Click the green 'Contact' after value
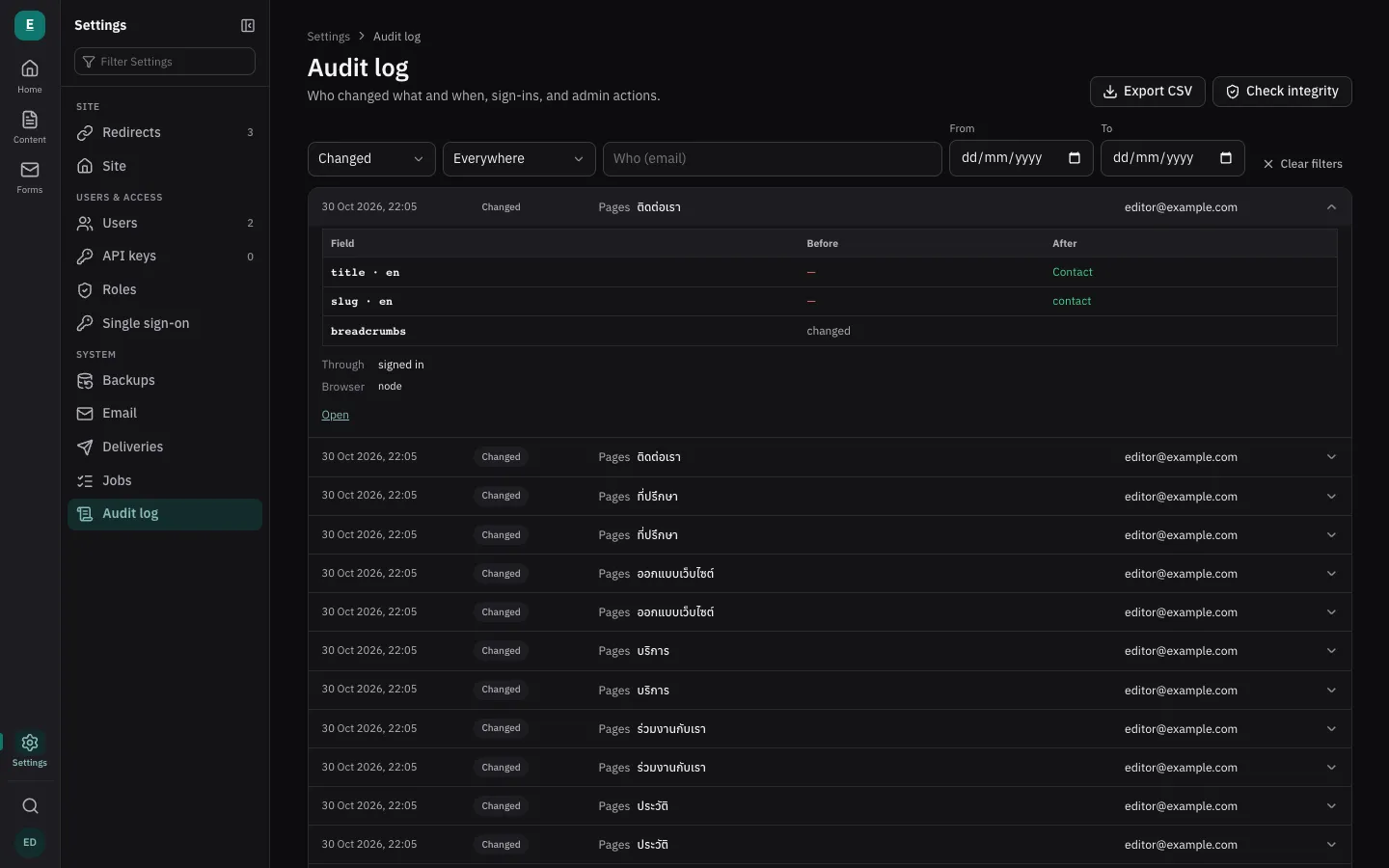This screenshot has height=868, width=1389. tap(1073, 273)
